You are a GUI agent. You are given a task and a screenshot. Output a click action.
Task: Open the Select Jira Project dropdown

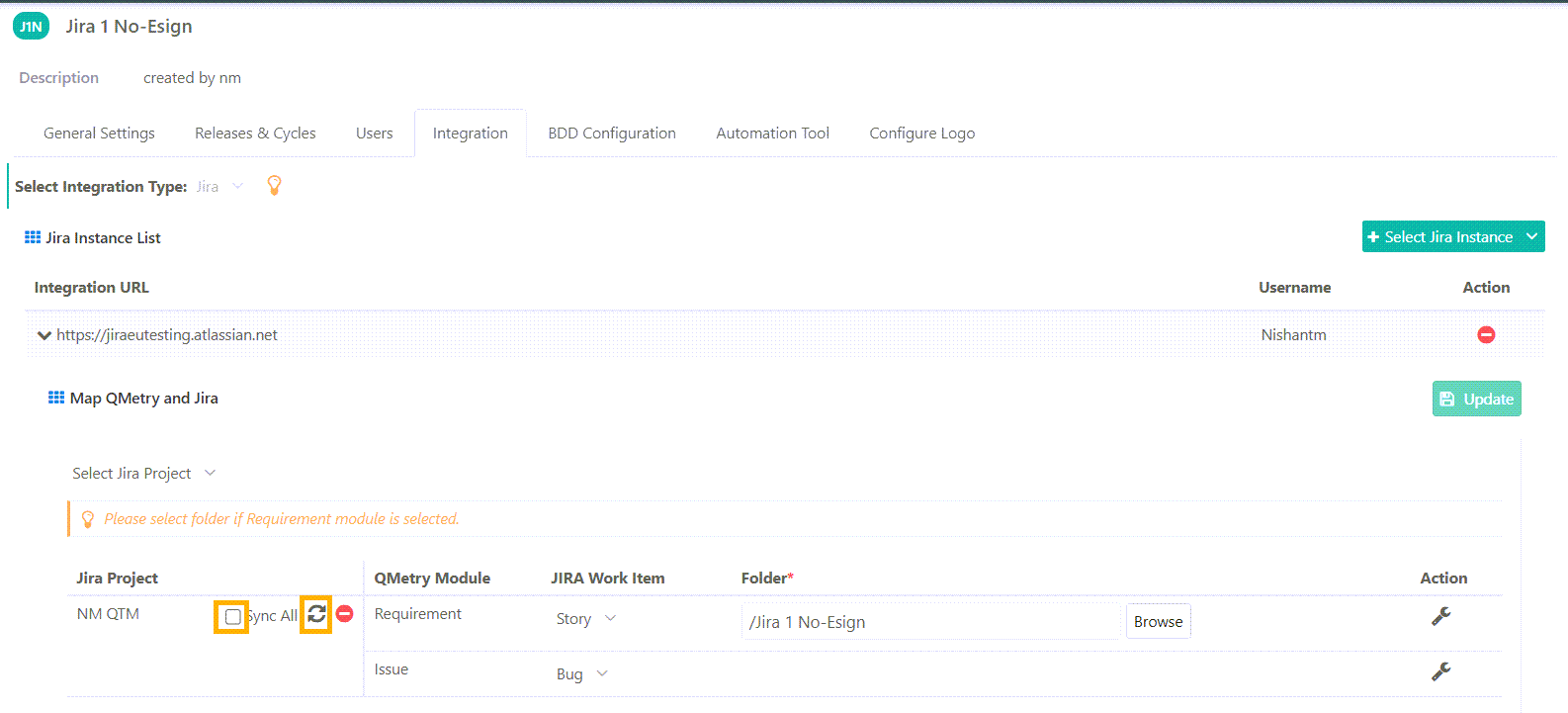[143, 474]
